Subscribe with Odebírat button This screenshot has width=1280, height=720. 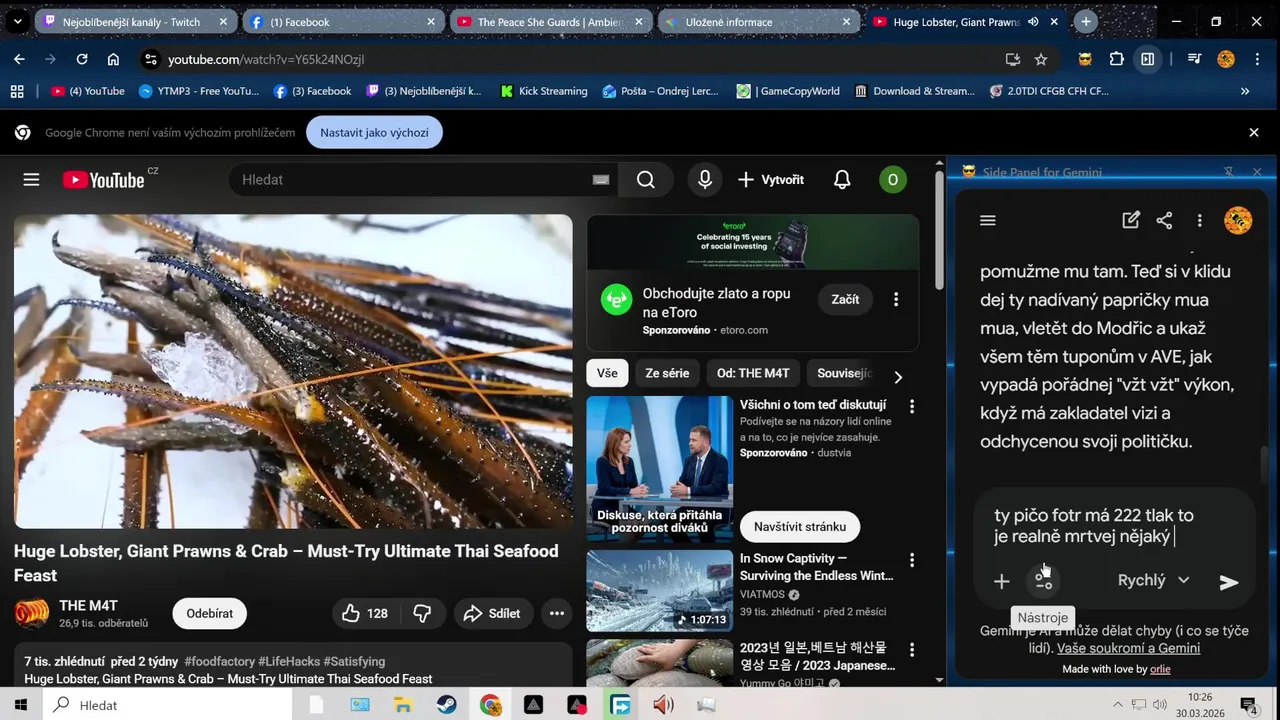[x=209, y=613]
